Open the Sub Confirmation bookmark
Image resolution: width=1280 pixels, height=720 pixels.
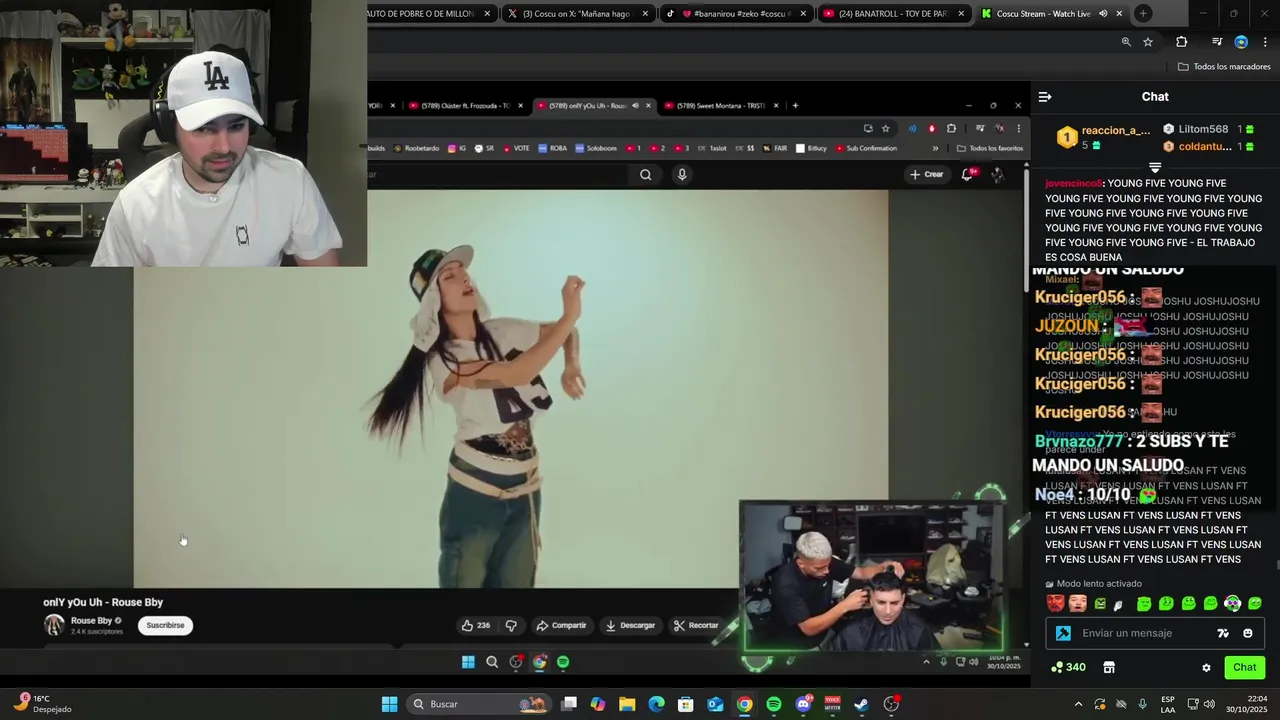point(865,148)
